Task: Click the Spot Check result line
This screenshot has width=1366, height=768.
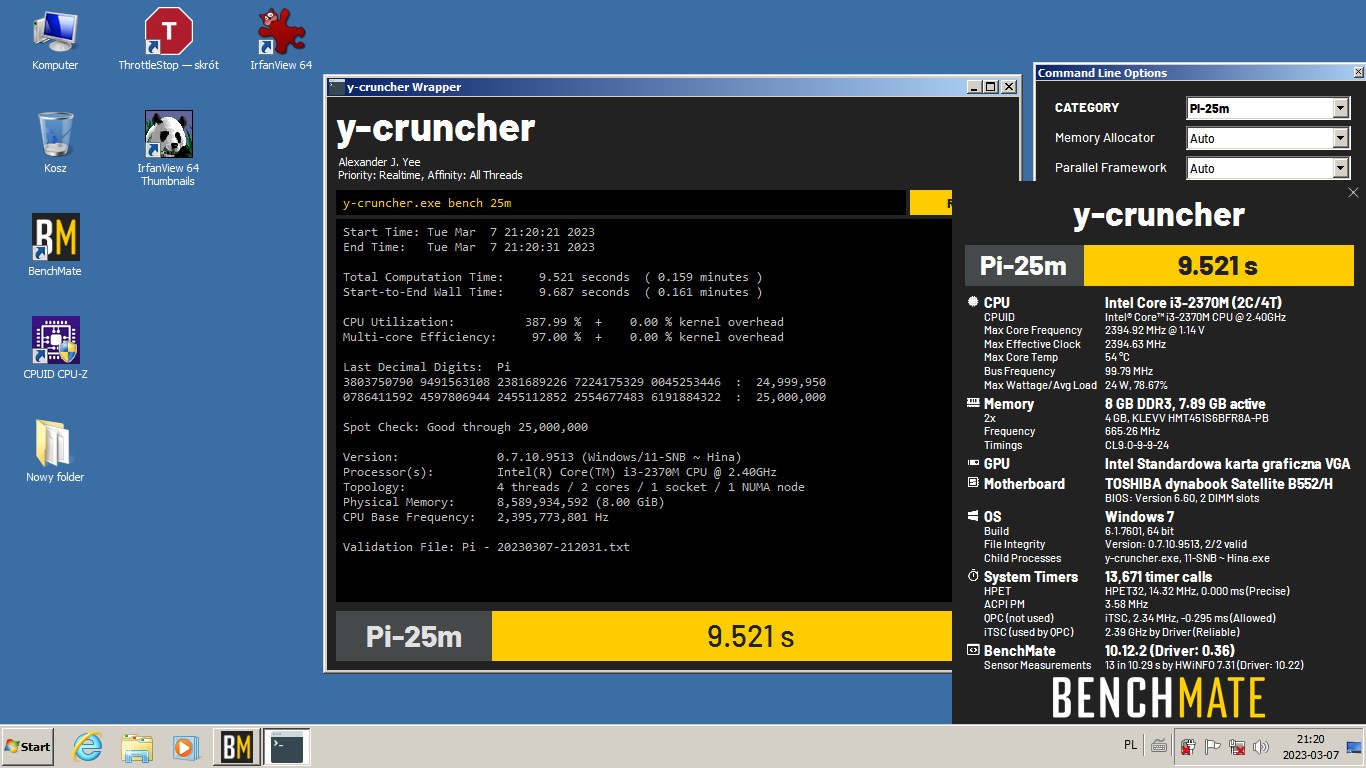Action: coord(465,427)
